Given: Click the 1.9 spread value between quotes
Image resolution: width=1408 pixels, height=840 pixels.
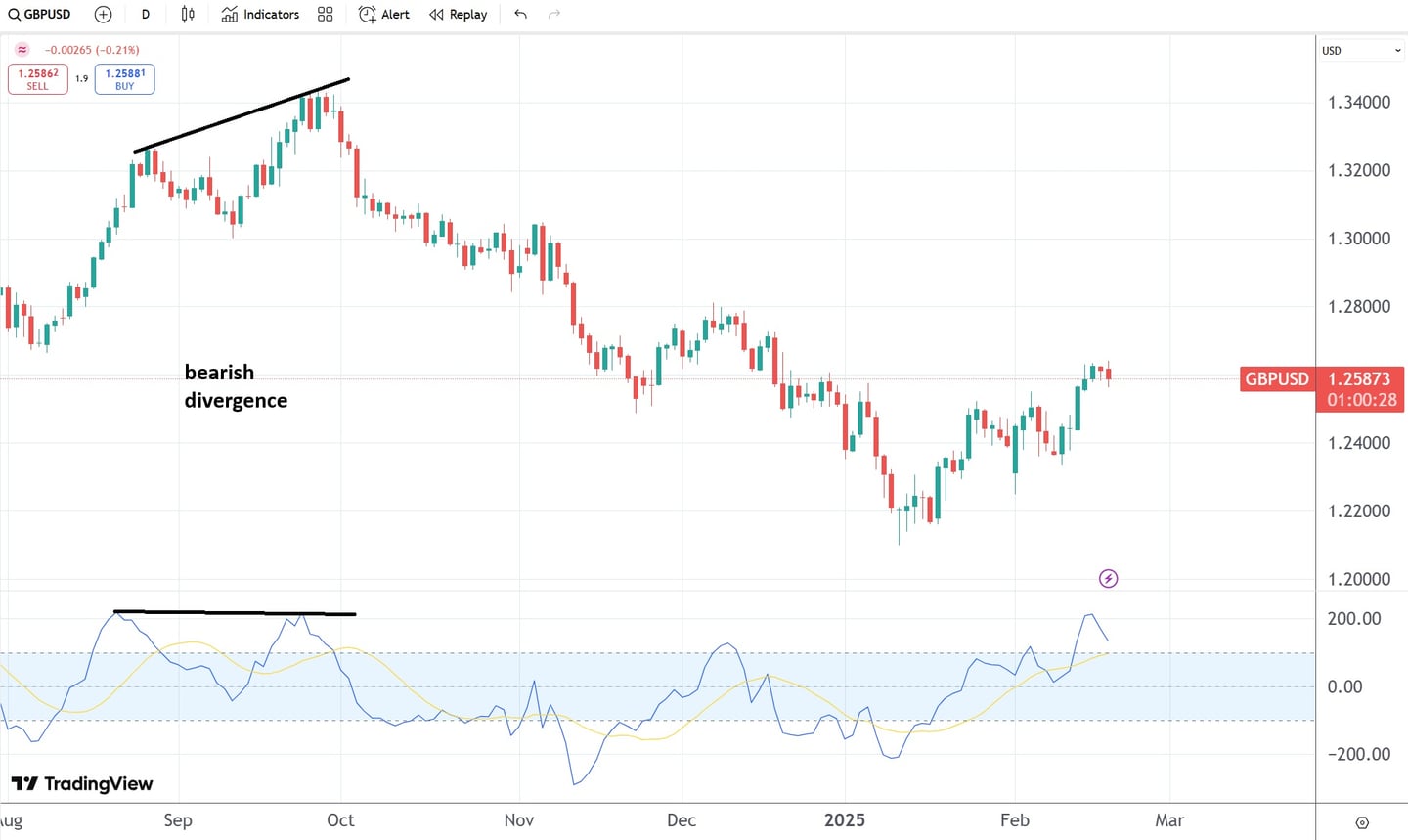Looking at the screenshot, I should [80, 78].
